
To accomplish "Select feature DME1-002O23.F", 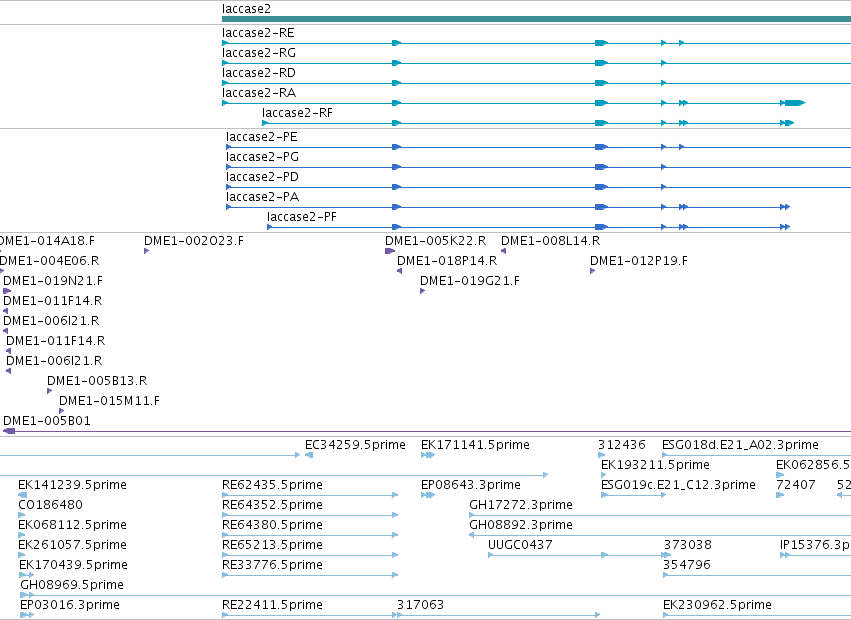I will [194, 241].
